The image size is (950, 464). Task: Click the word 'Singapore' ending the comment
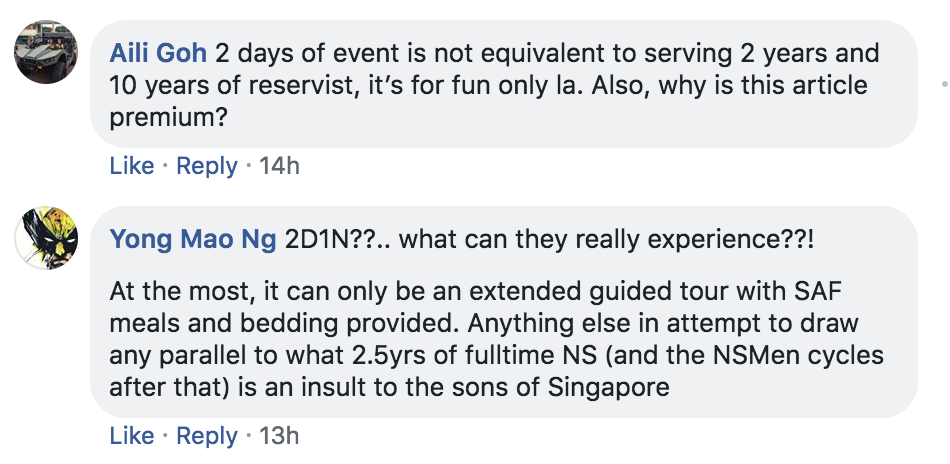pos(608,387)
